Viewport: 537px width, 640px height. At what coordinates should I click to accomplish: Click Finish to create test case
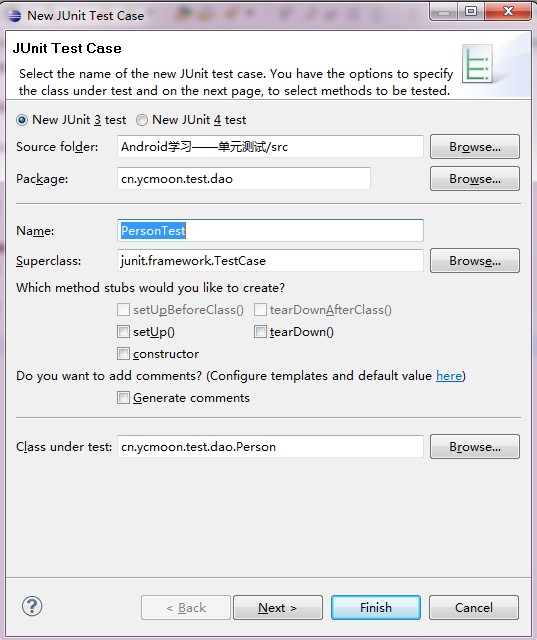point(376,607)
